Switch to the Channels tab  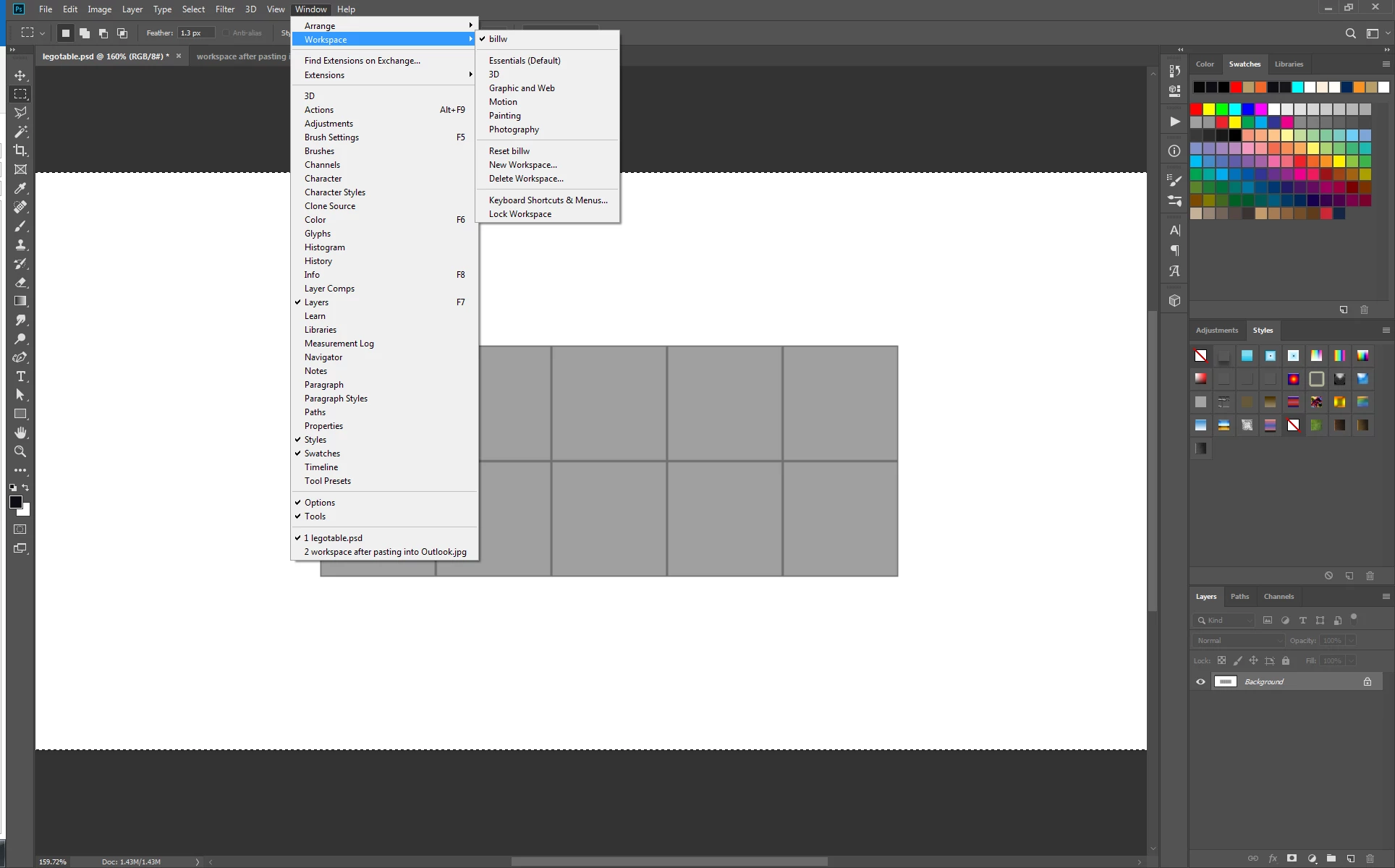1279,597
